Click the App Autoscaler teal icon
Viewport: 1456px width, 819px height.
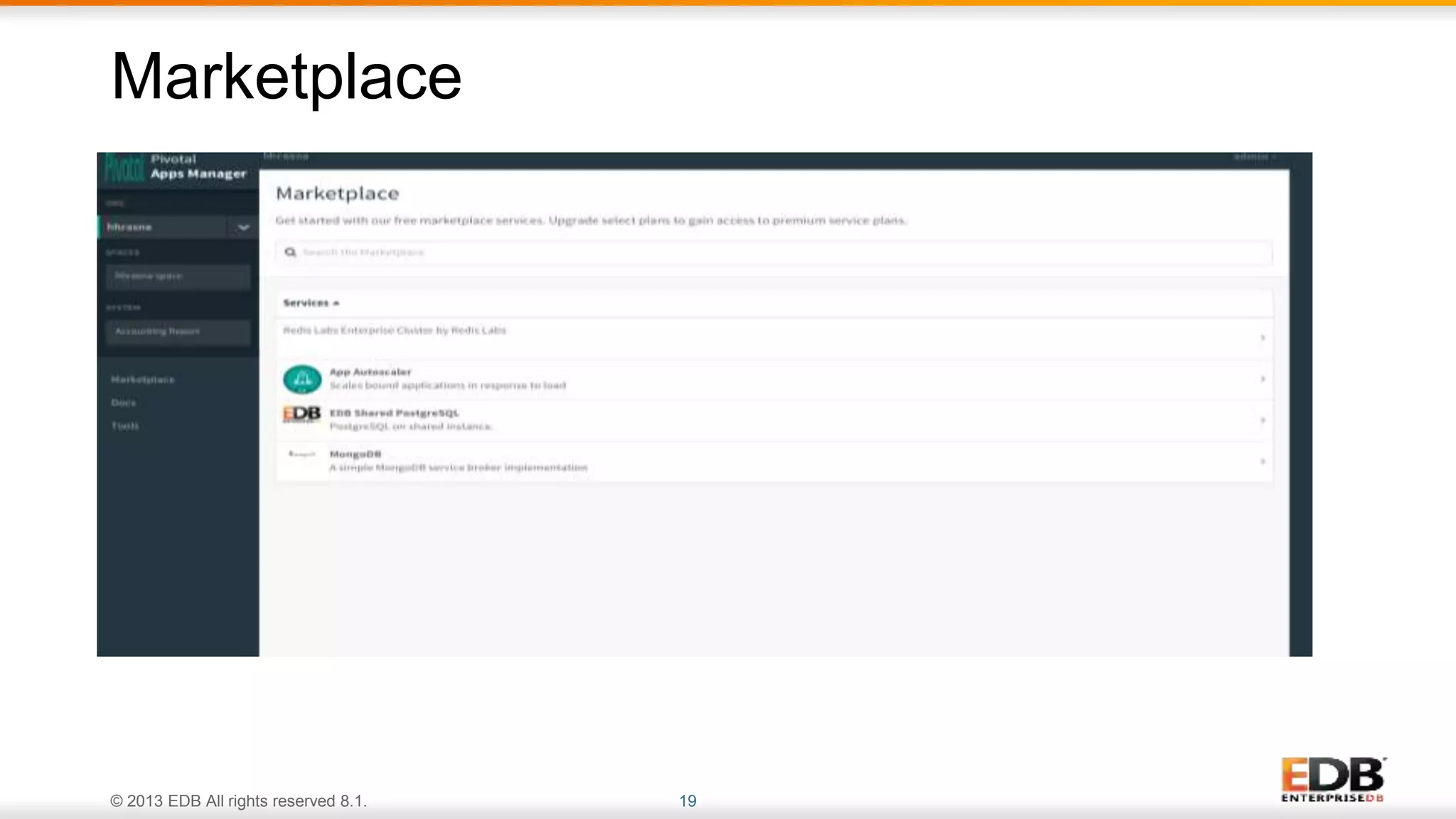click(x=302, y=379)
